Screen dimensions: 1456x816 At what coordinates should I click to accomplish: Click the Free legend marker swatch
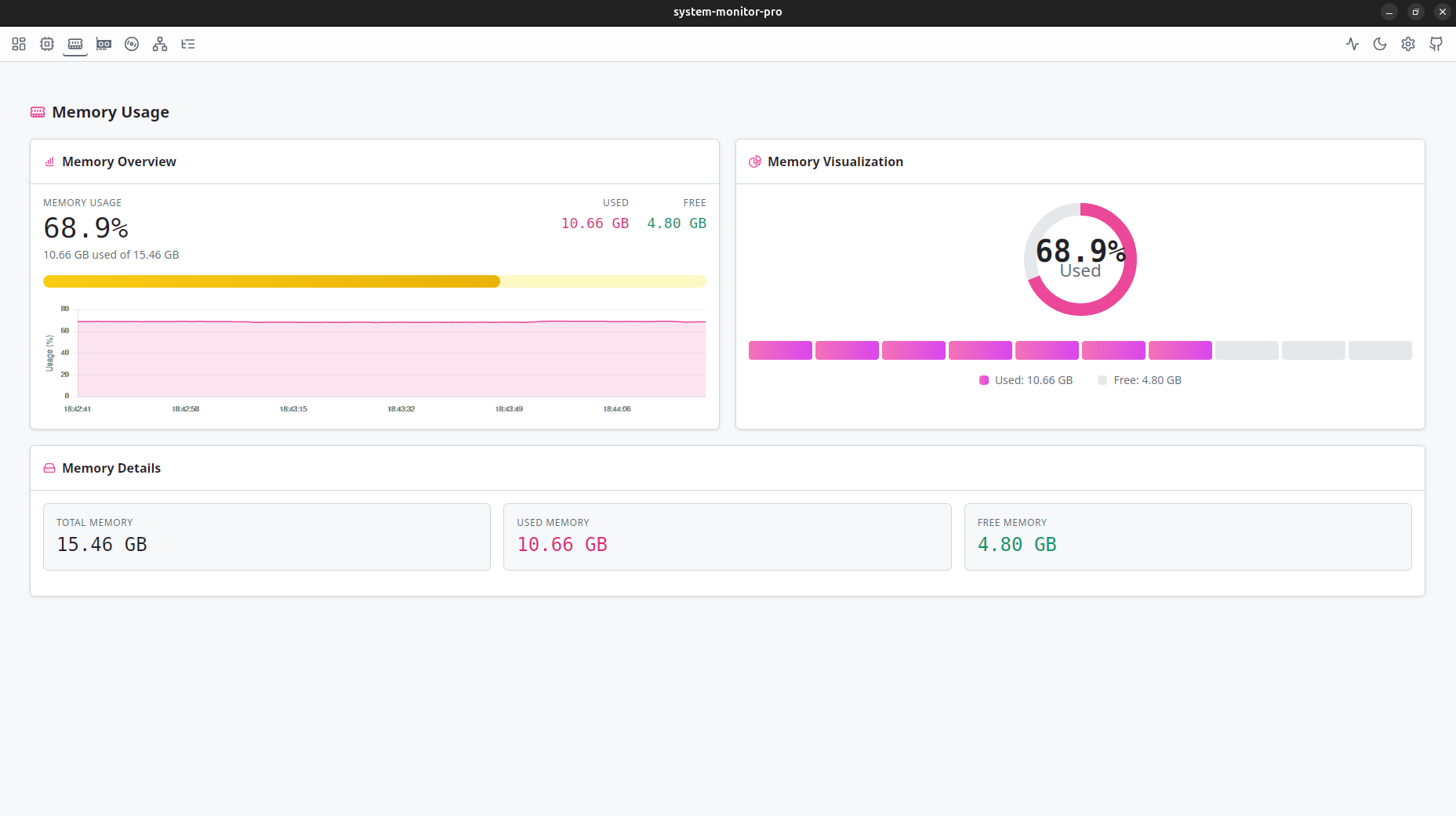1102,380
